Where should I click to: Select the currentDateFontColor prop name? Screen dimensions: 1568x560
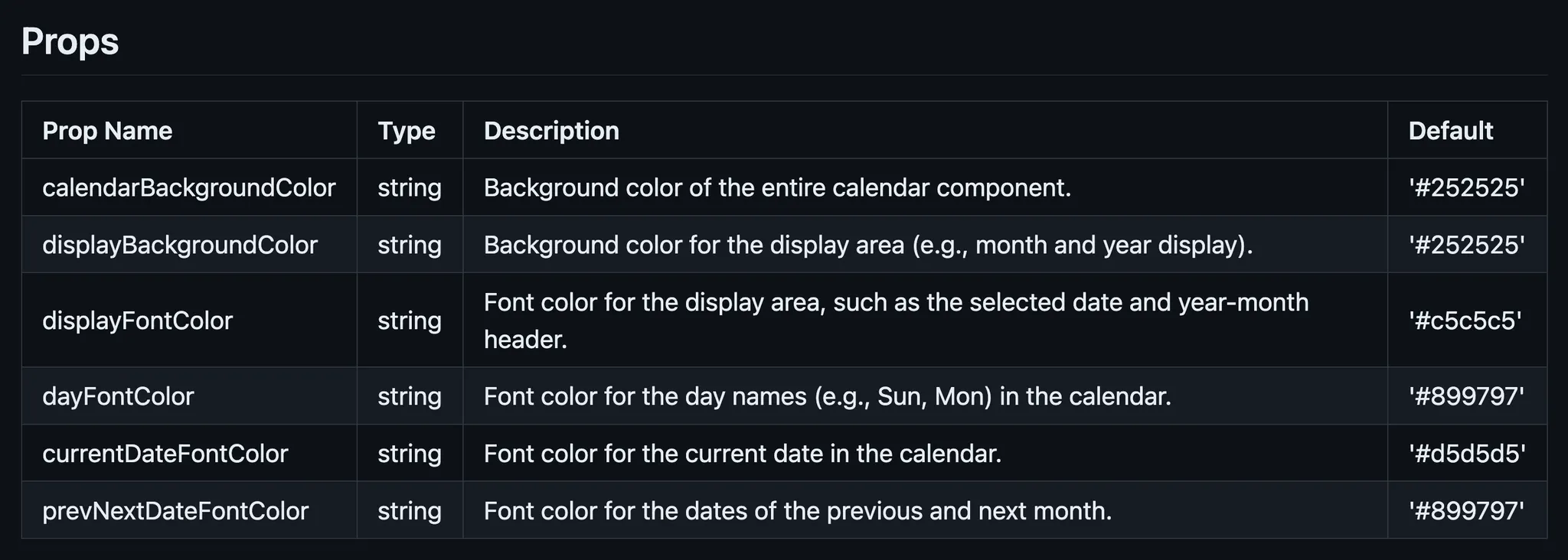(165, 454)
